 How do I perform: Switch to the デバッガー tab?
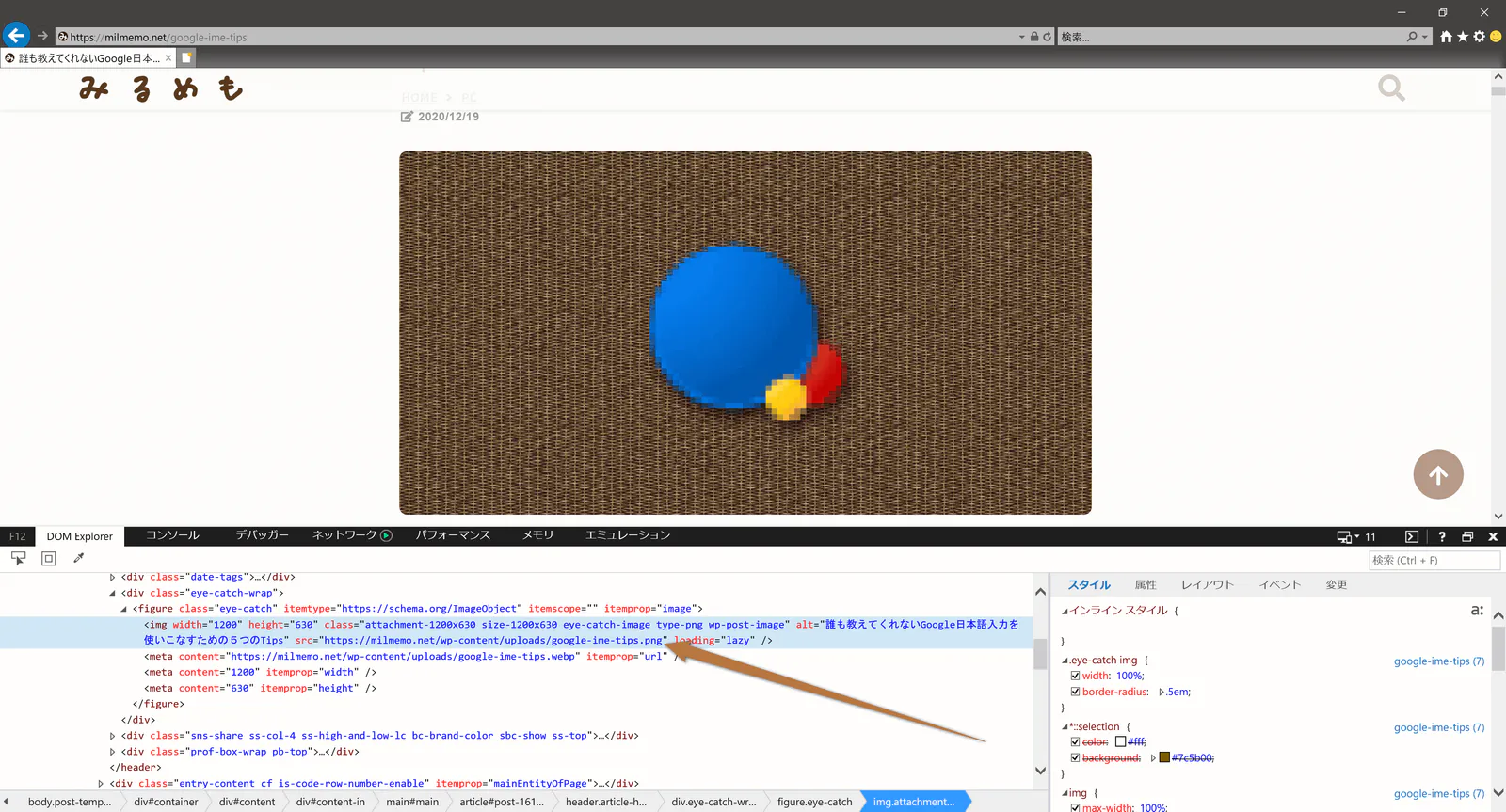(262, 535)
